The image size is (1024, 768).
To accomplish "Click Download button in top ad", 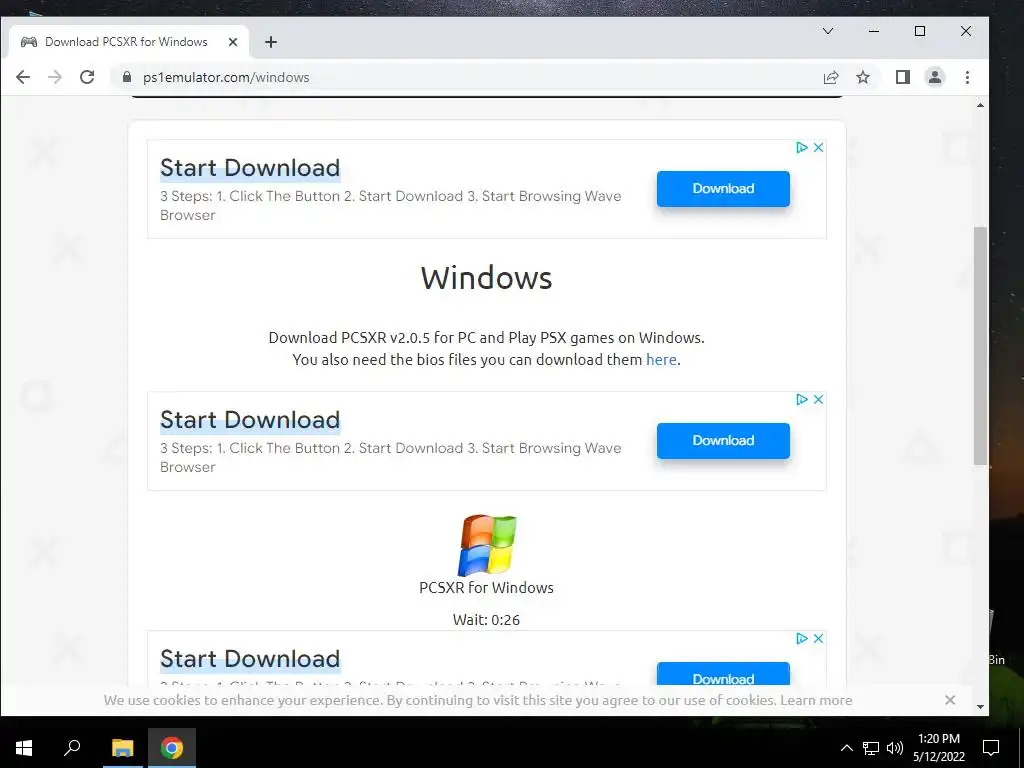I will (723, 189).
